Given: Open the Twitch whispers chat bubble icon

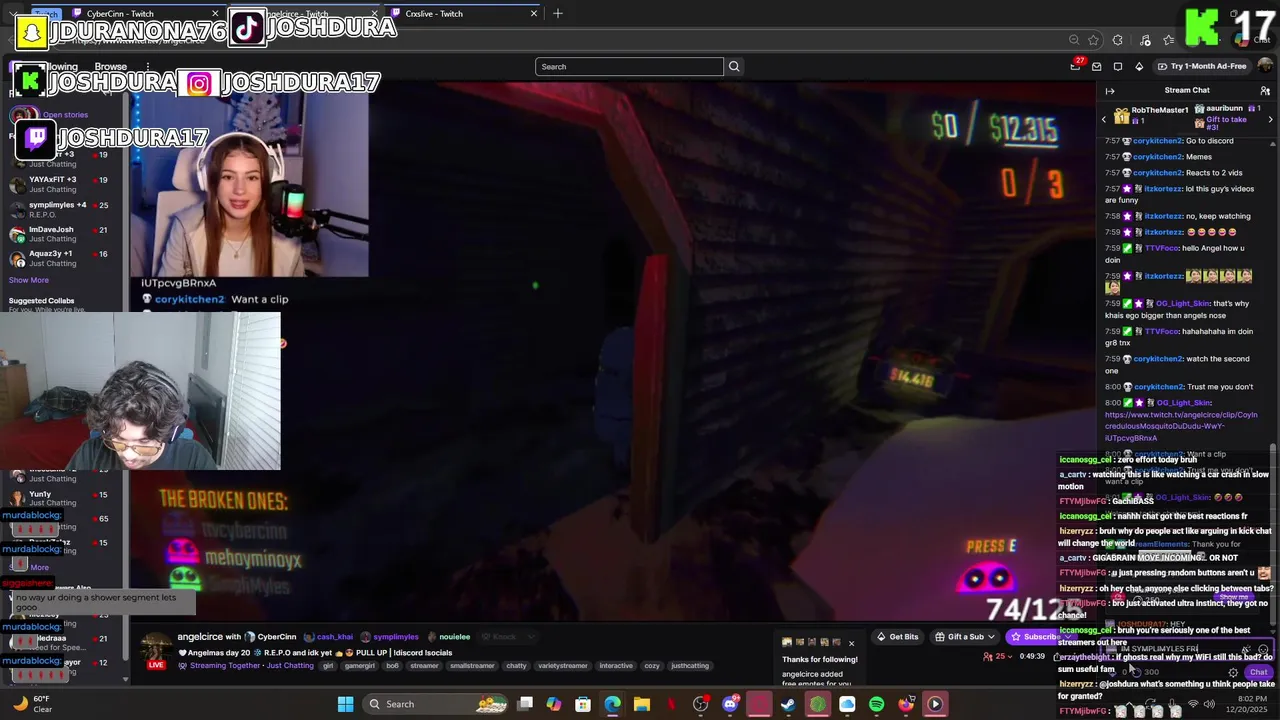Looking at the screenshot, I should coord(1118,67).
